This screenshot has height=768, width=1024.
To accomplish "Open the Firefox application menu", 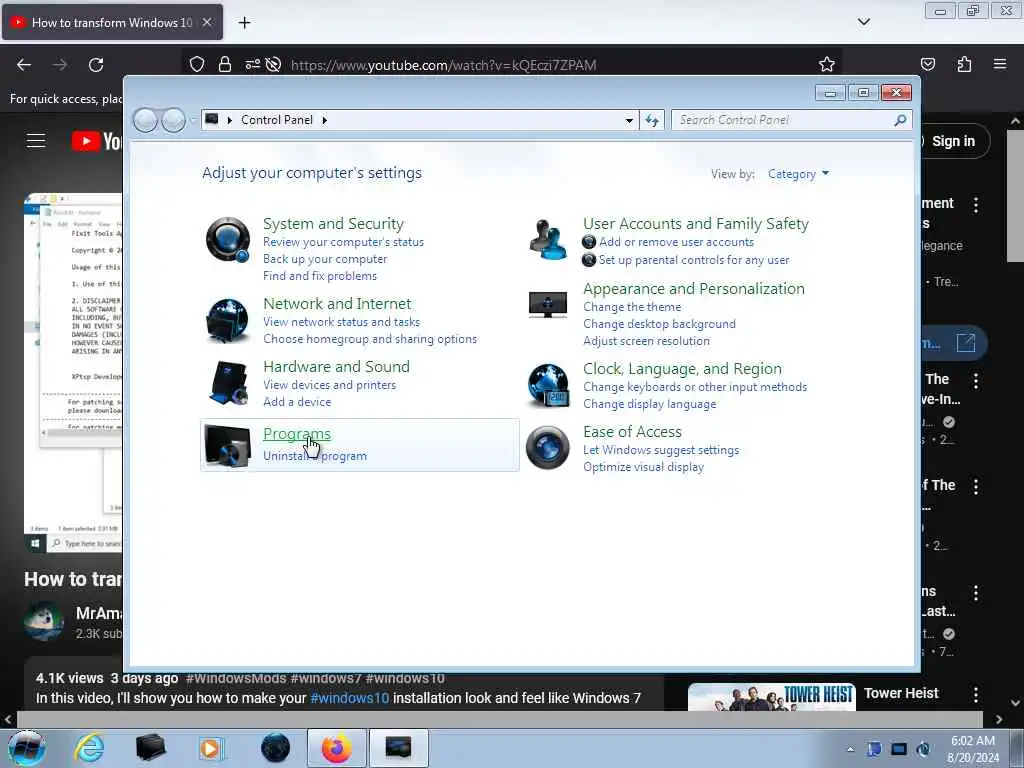I will pos(1000,64).
